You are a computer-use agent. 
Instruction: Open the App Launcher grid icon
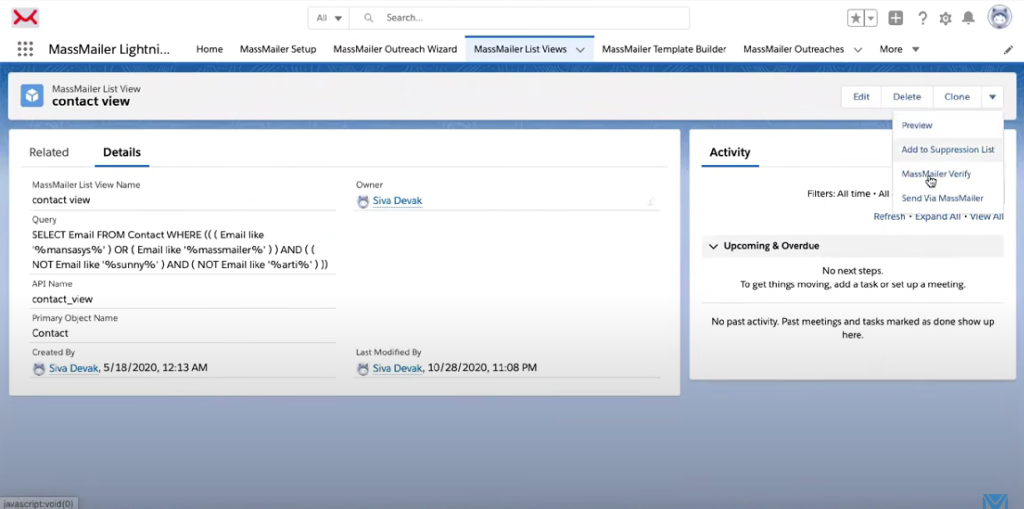(x=26, y=49)
